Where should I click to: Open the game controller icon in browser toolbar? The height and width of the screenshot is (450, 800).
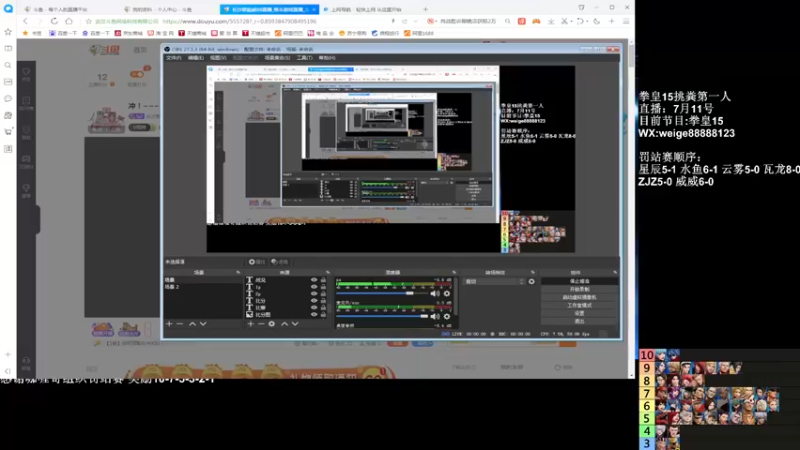click(x=536, y=21)
